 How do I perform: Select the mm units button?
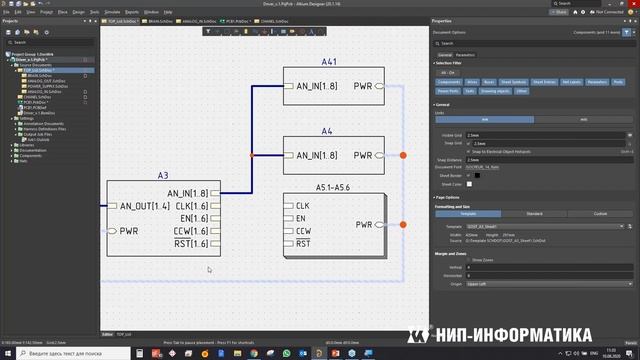(484, 120)
